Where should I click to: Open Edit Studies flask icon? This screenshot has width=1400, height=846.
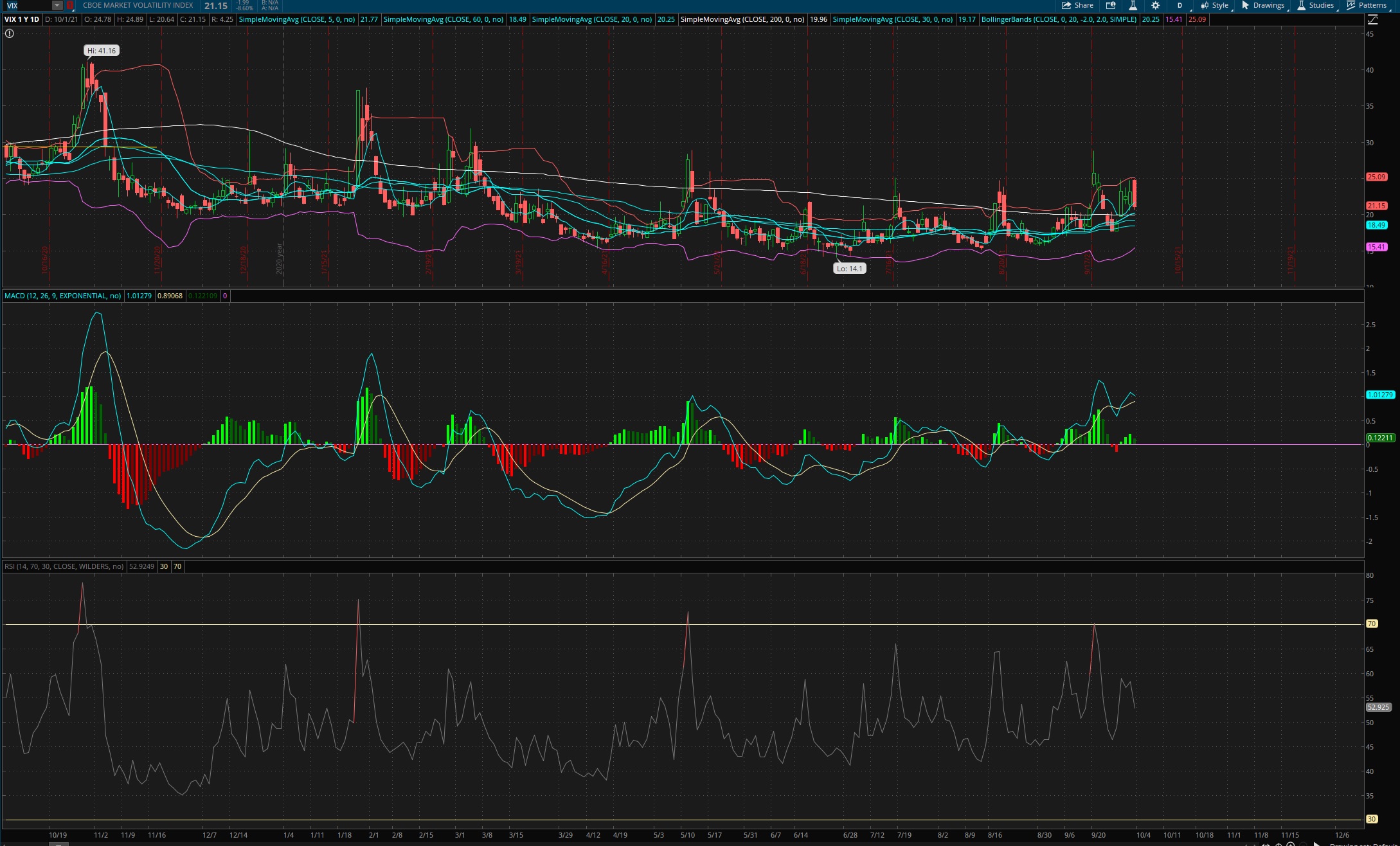pos(1133,5)
